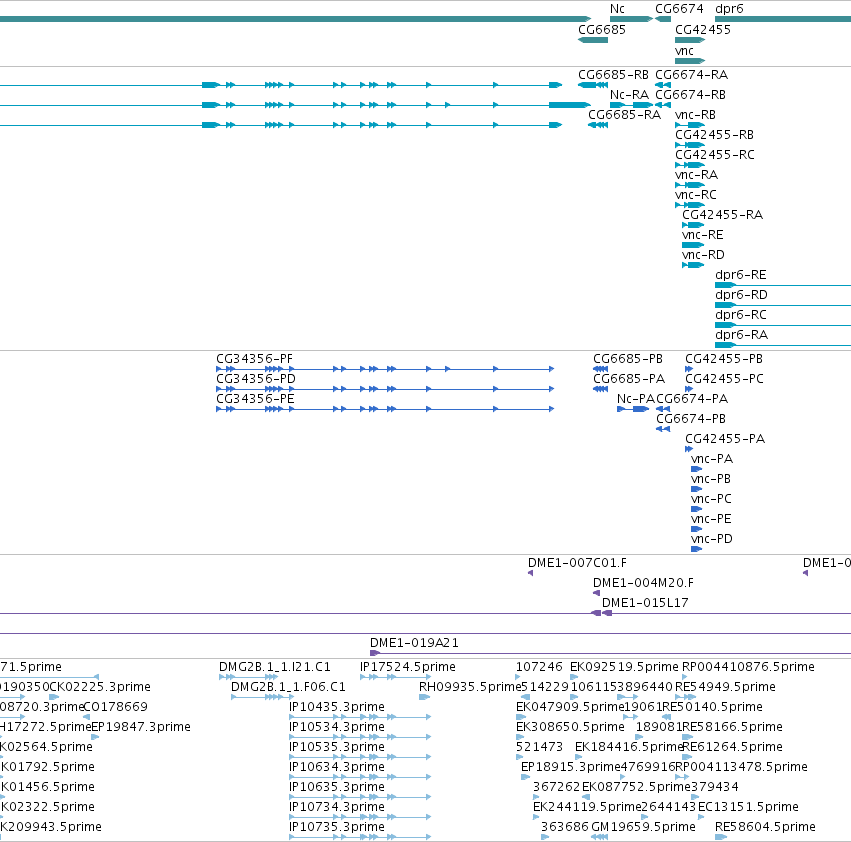Select protein CG42455-PA
The image size is (851, 842).
[725, 439]
